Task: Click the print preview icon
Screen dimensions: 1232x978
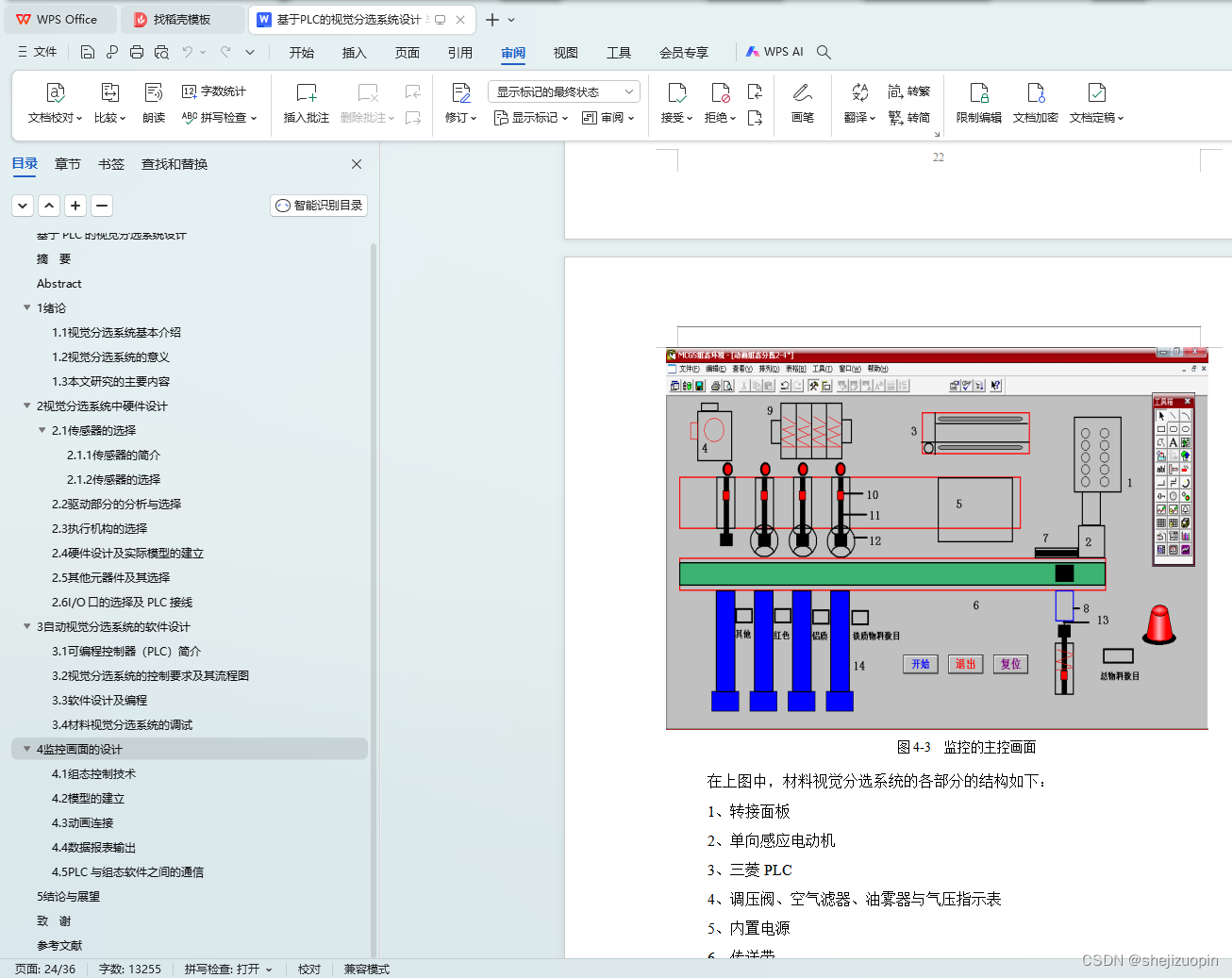Action: [161, 52]
